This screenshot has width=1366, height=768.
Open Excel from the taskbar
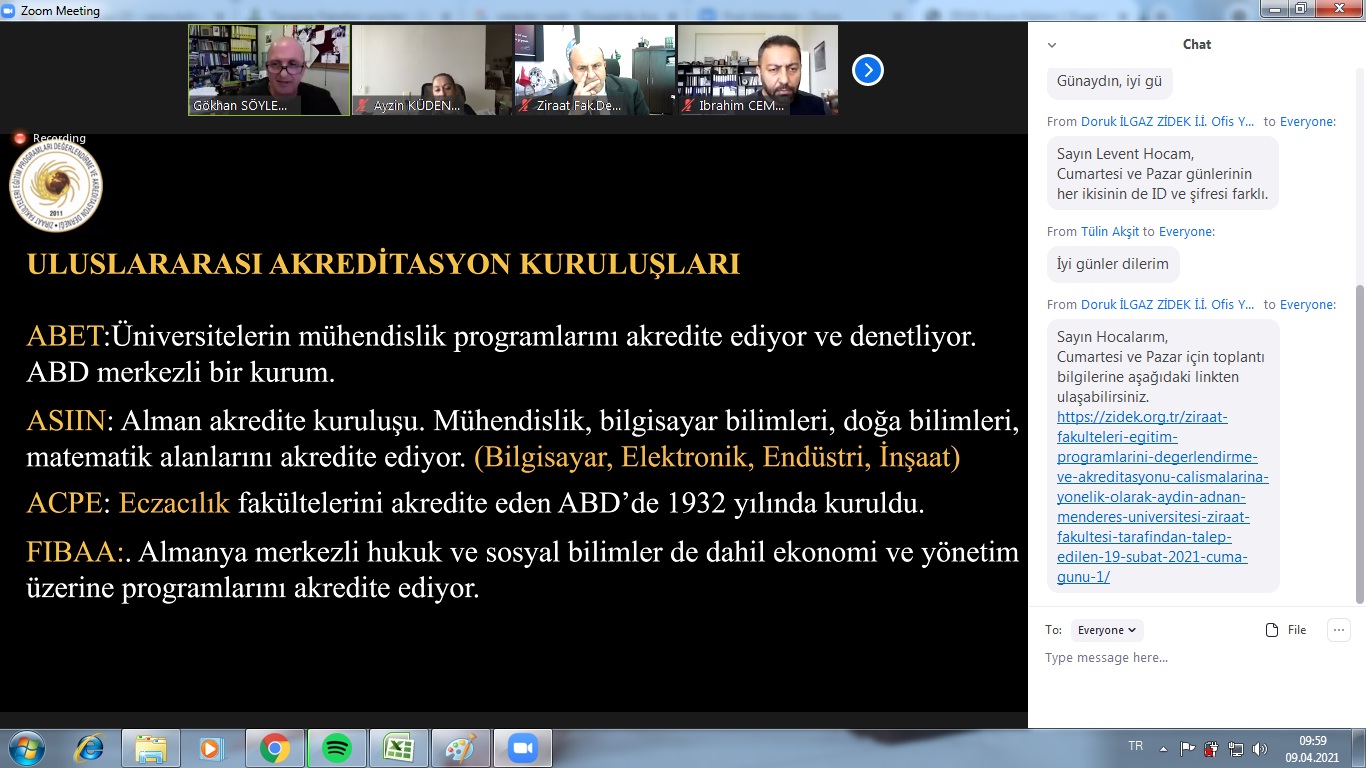click(398, 748)
